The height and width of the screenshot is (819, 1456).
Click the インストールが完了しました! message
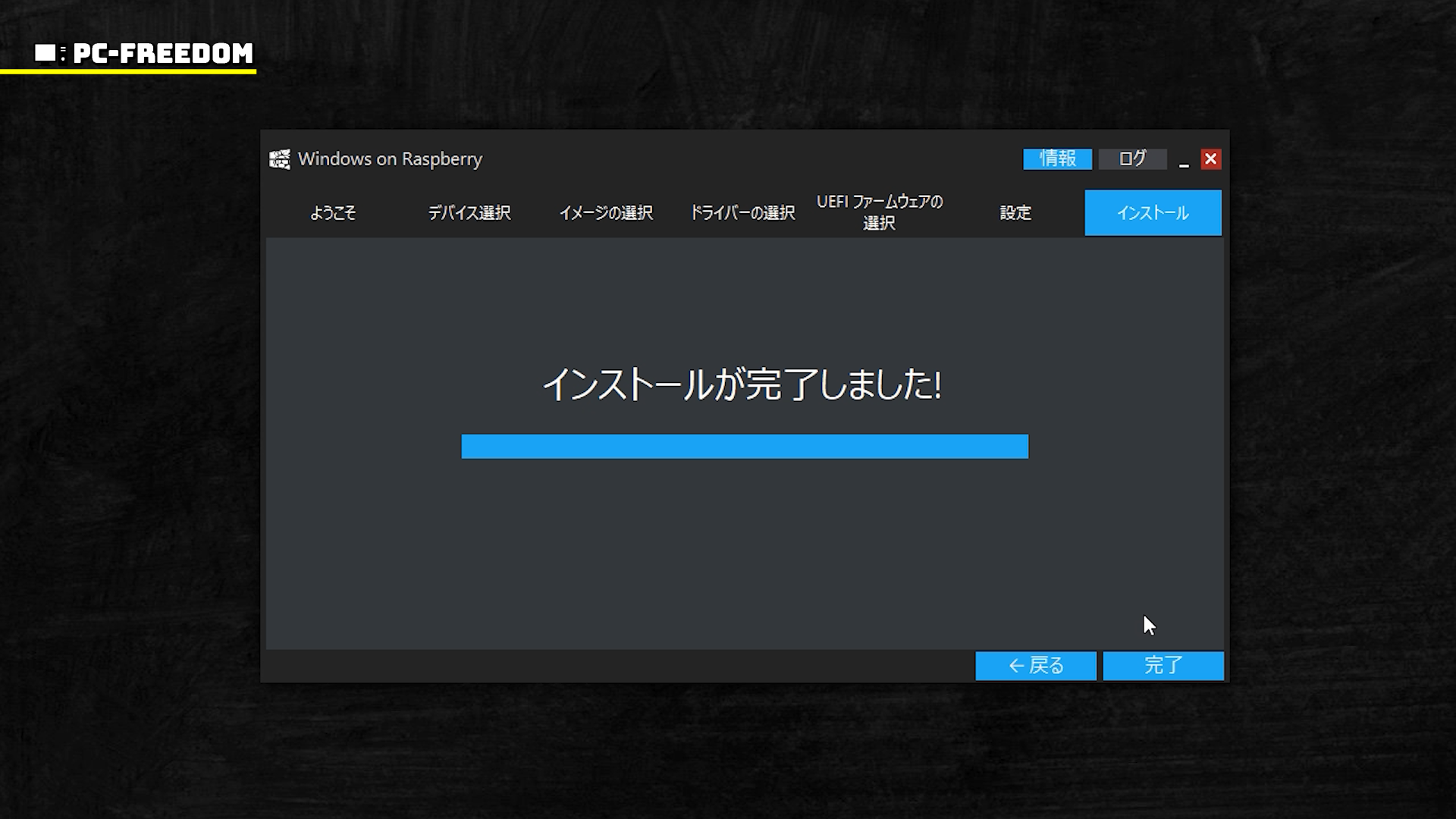(742, 384)
